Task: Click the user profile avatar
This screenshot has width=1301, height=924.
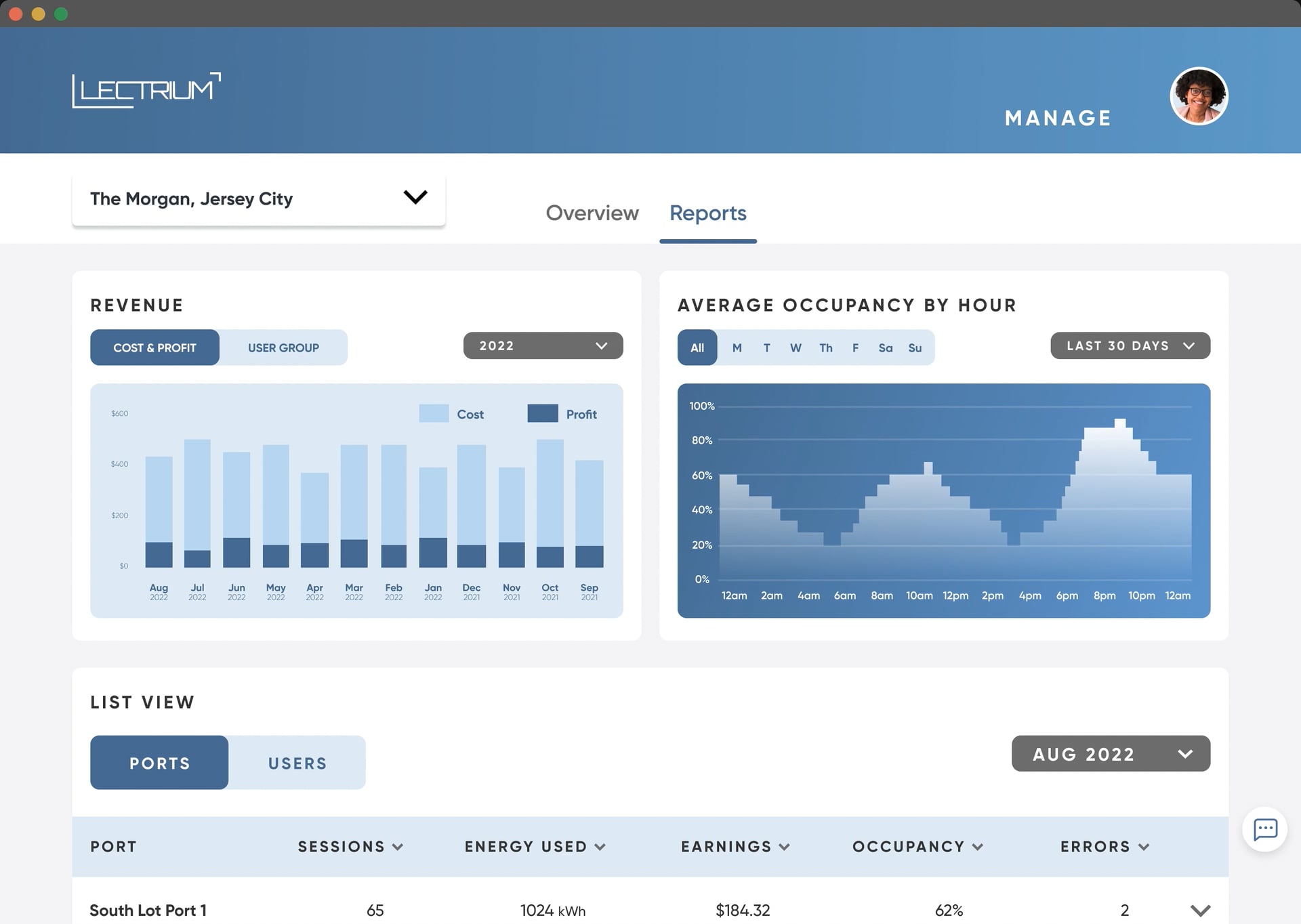Action: click(x=1199, y=96)
